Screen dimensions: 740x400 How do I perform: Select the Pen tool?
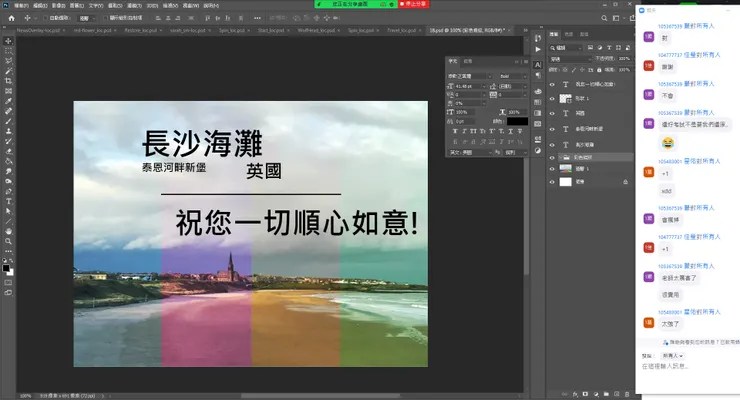[x=8, y=192]
